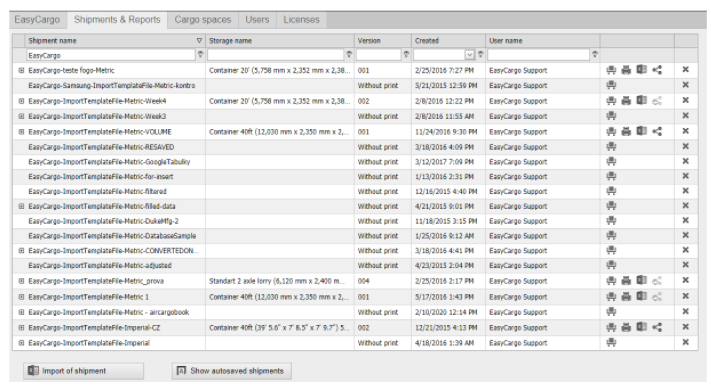This screenshot has height=385, width=711.
Task: Load the Metric-VOLUME shipment cart icon
Action: pyautogui.click(x=611, y=132)
